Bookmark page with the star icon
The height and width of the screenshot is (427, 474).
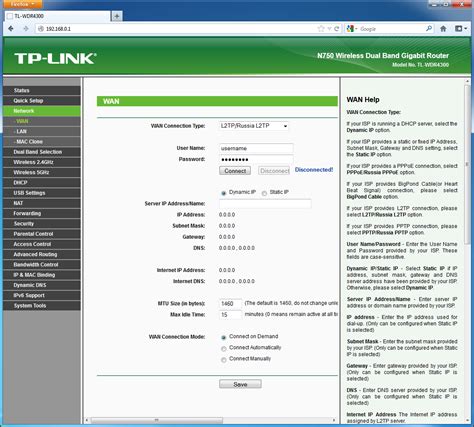pos(321,29)
